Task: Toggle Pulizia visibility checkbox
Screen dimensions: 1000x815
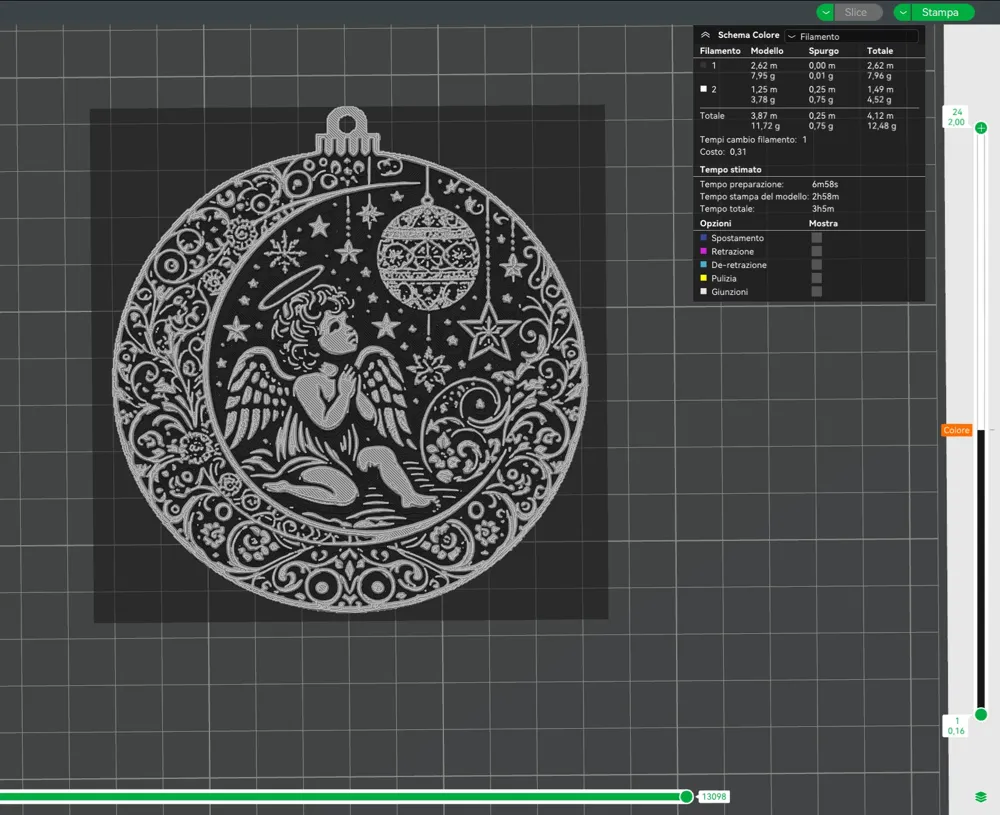Action: tap(816, 278)
